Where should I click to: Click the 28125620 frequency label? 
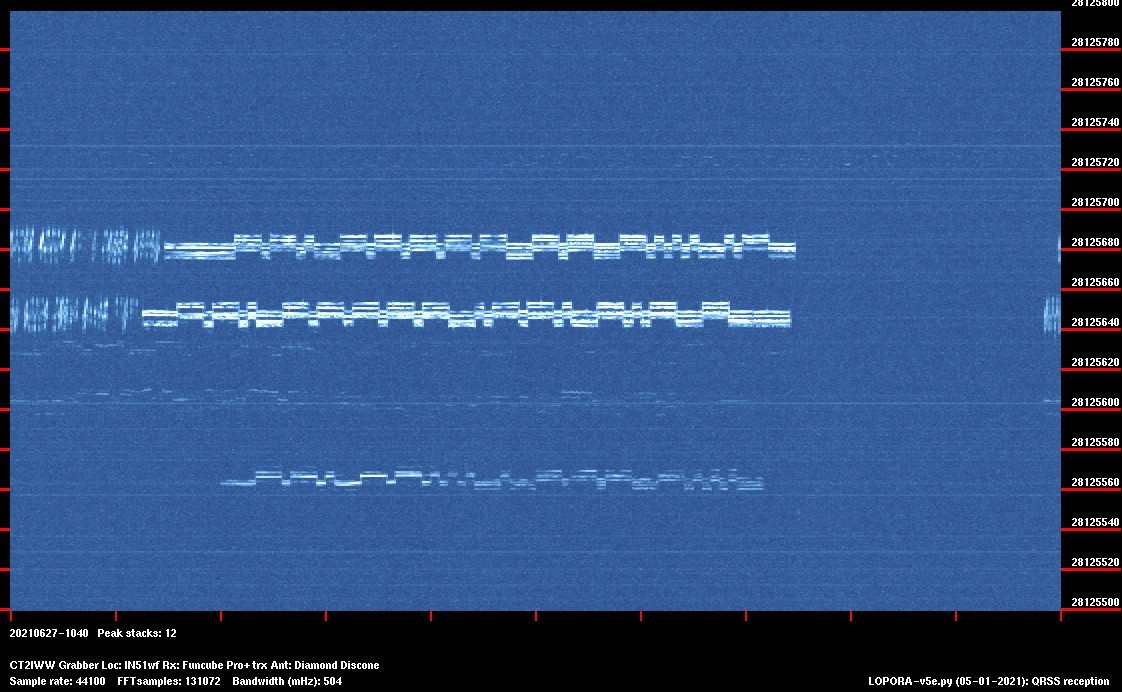(1095, 363)
